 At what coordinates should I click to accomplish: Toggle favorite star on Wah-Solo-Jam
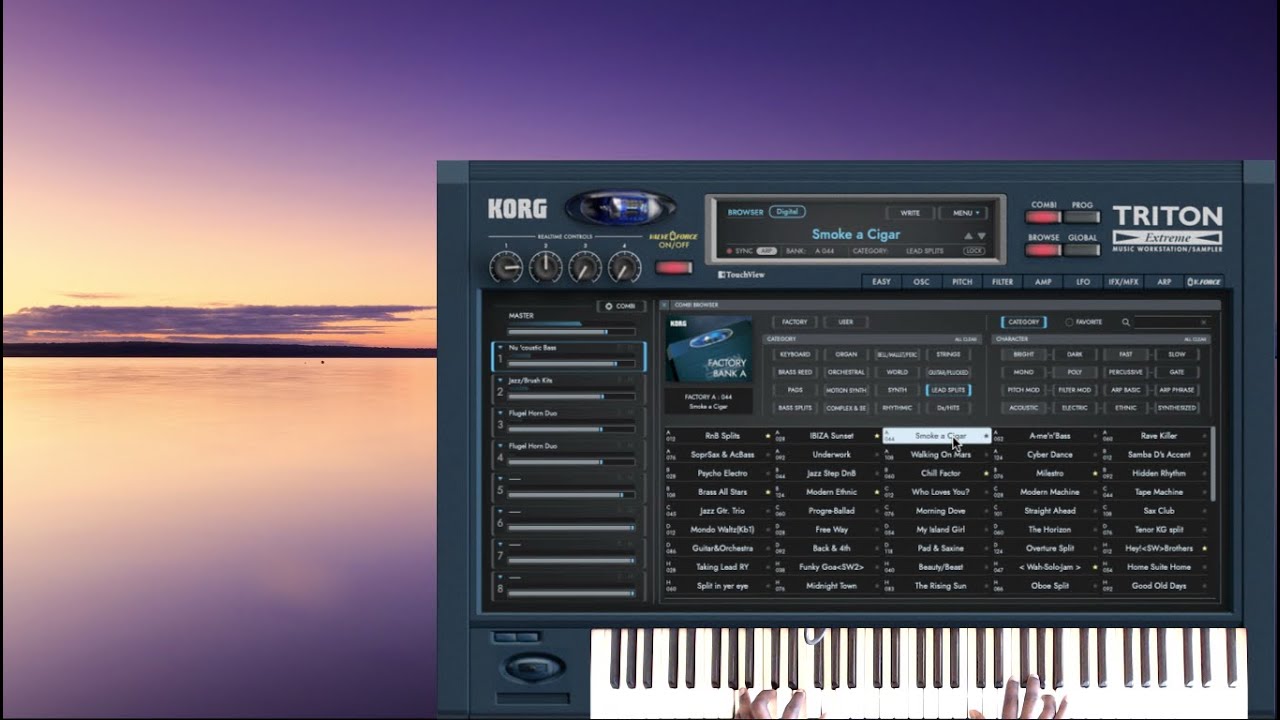1095,567
